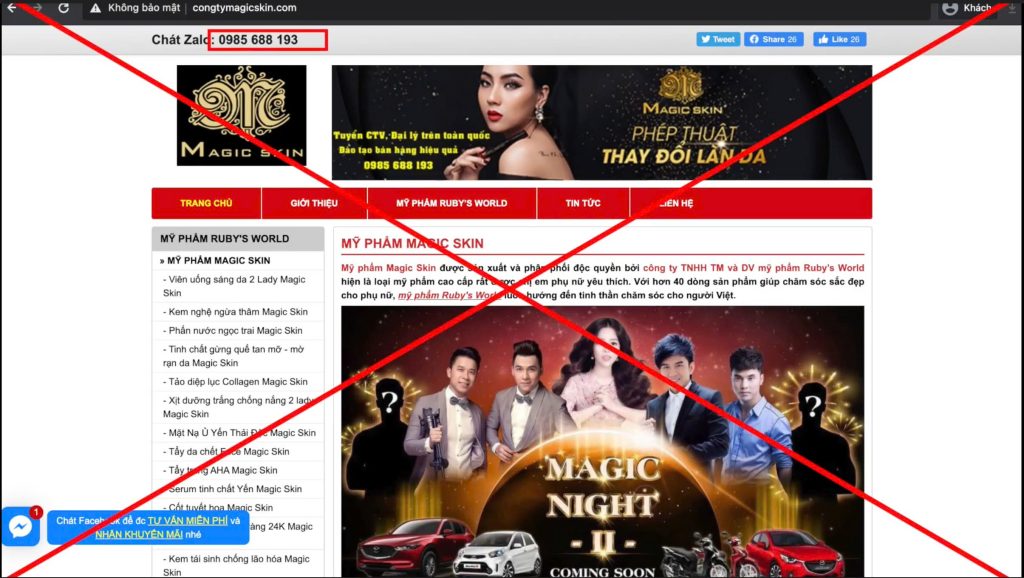
Task: Click the guest profile avatar icon
Action: [x=949, y=8]
